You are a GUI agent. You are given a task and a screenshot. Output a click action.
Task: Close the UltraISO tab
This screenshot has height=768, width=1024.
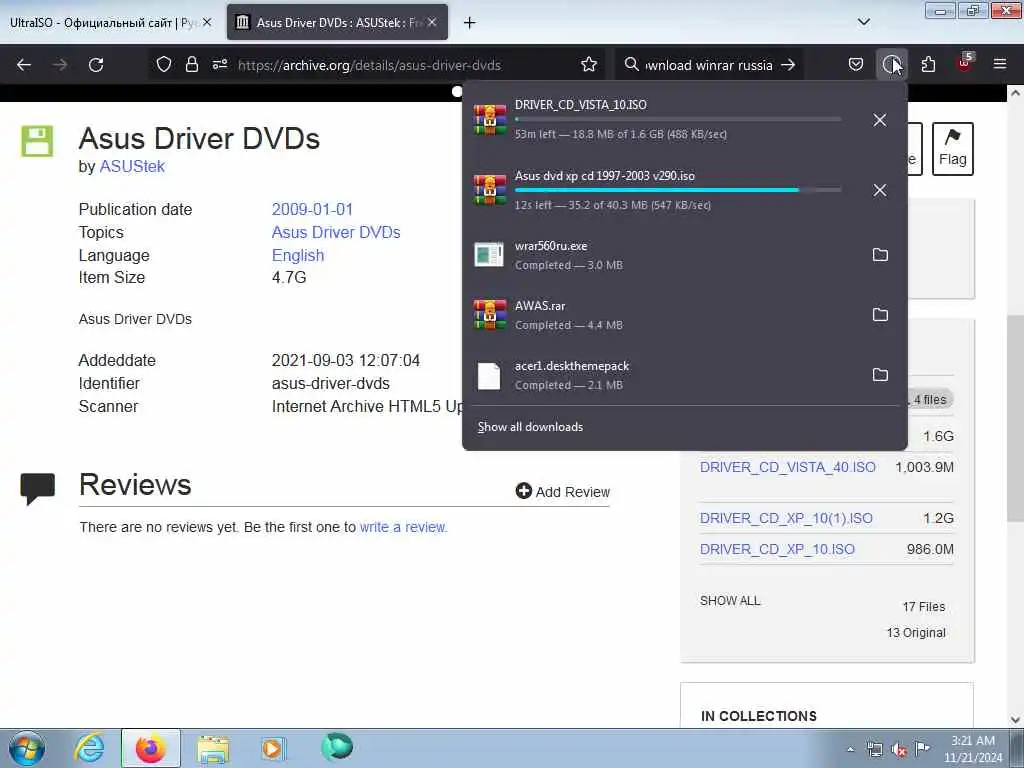point(207,22)
